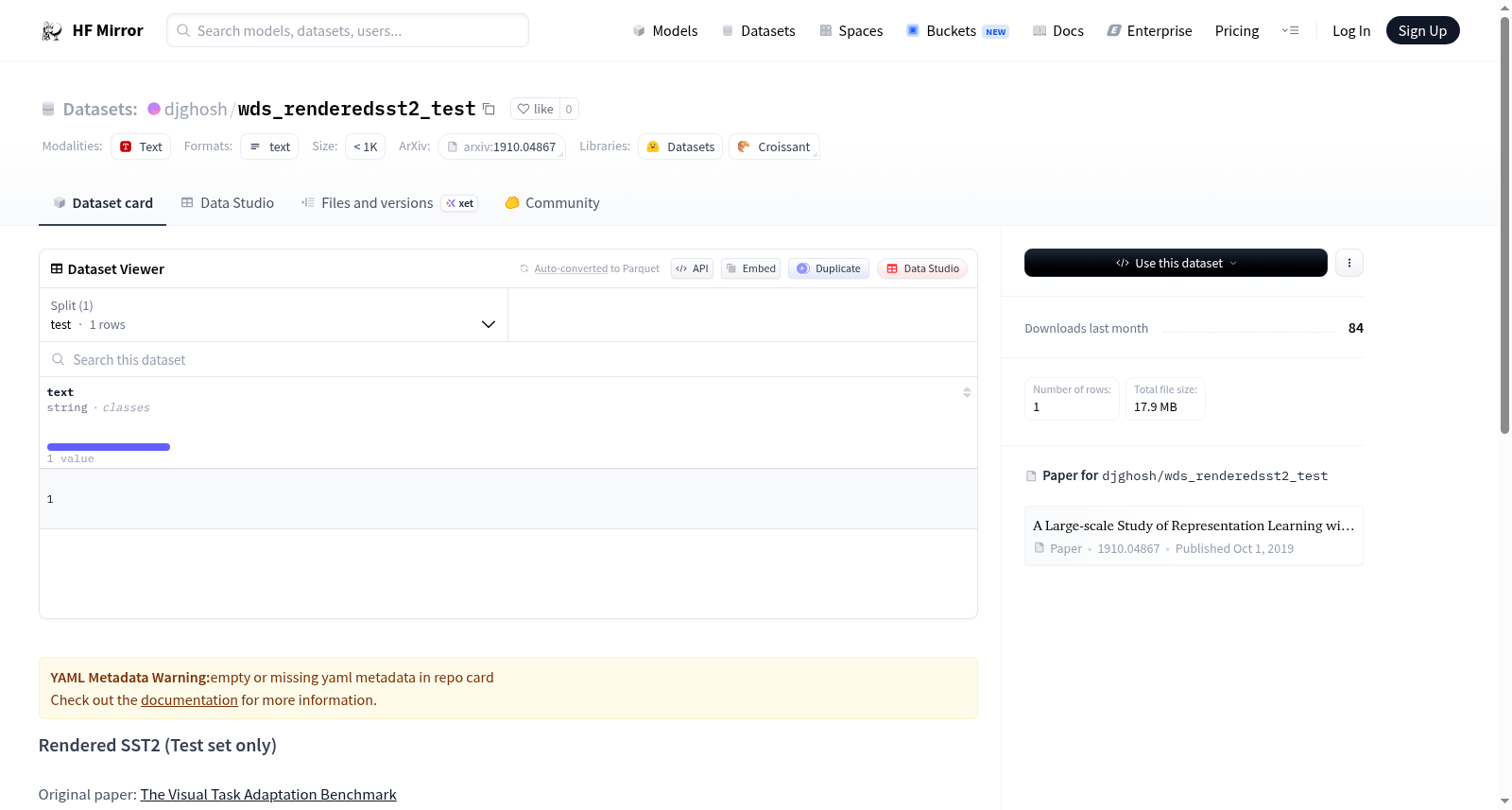Select the text format tag

(x=269, y=146)
